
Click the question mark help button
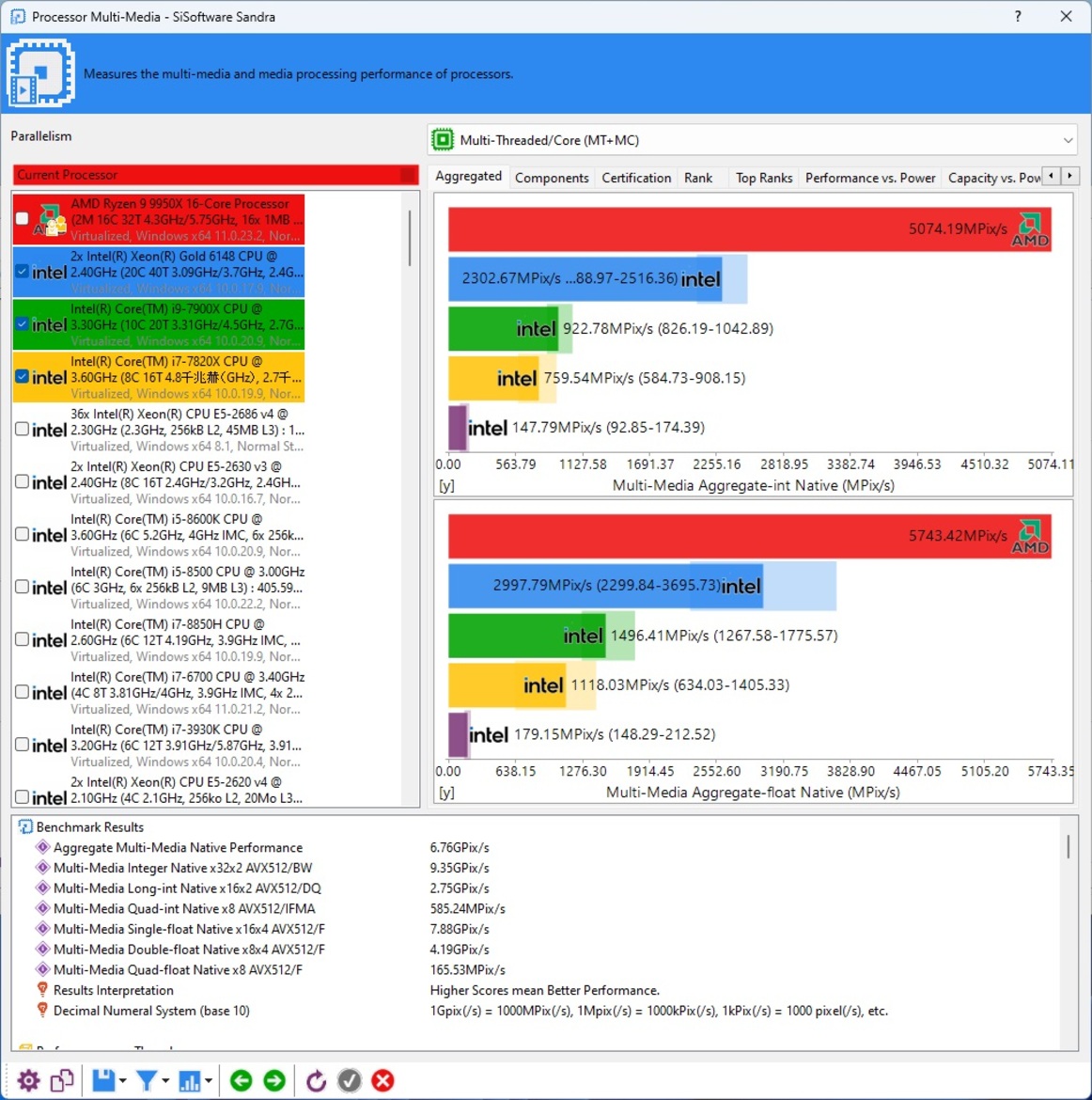click(x=1018, y=16)
